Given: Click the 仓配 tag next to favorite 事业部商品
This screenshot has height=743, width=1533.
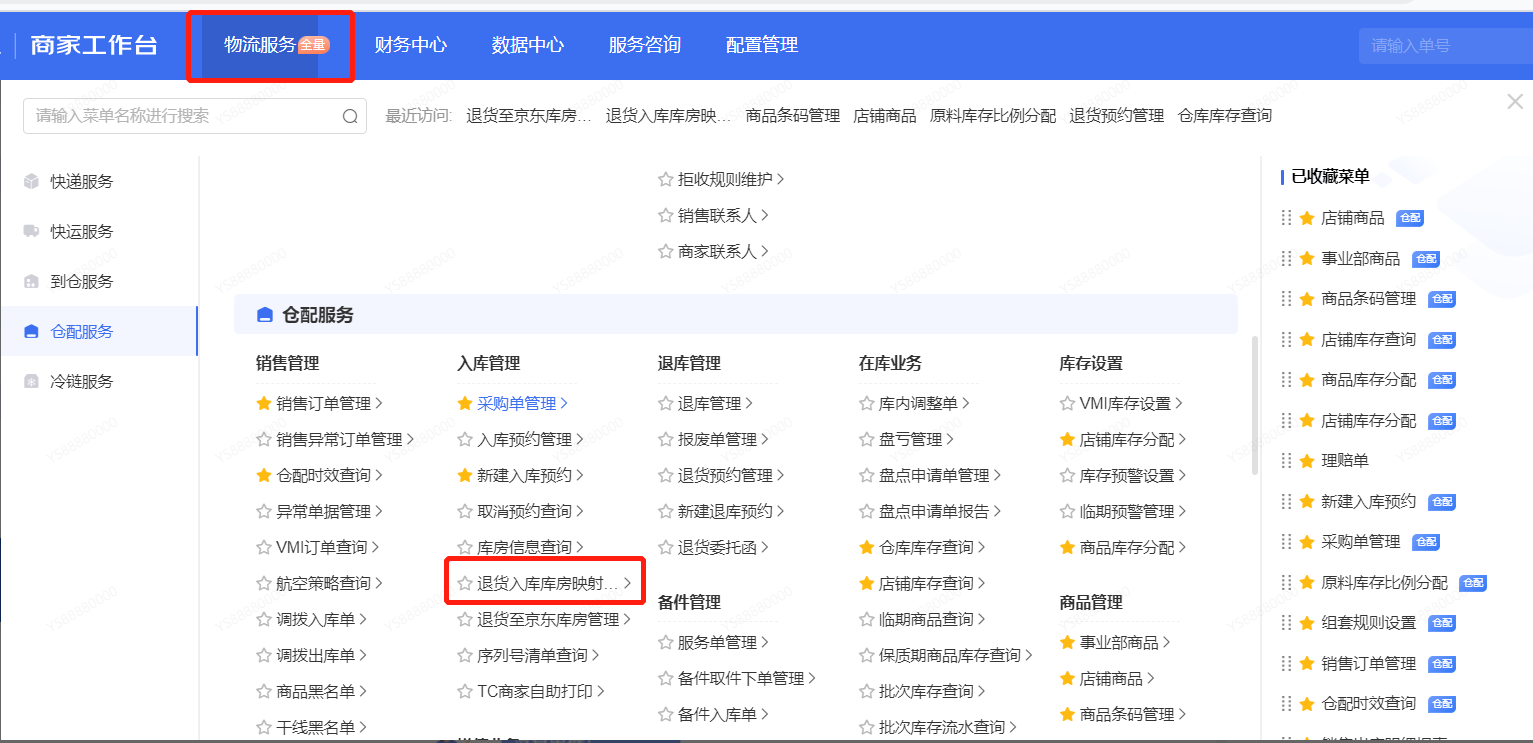Looking at the screenshot, I should click(x=1426, y=259).
